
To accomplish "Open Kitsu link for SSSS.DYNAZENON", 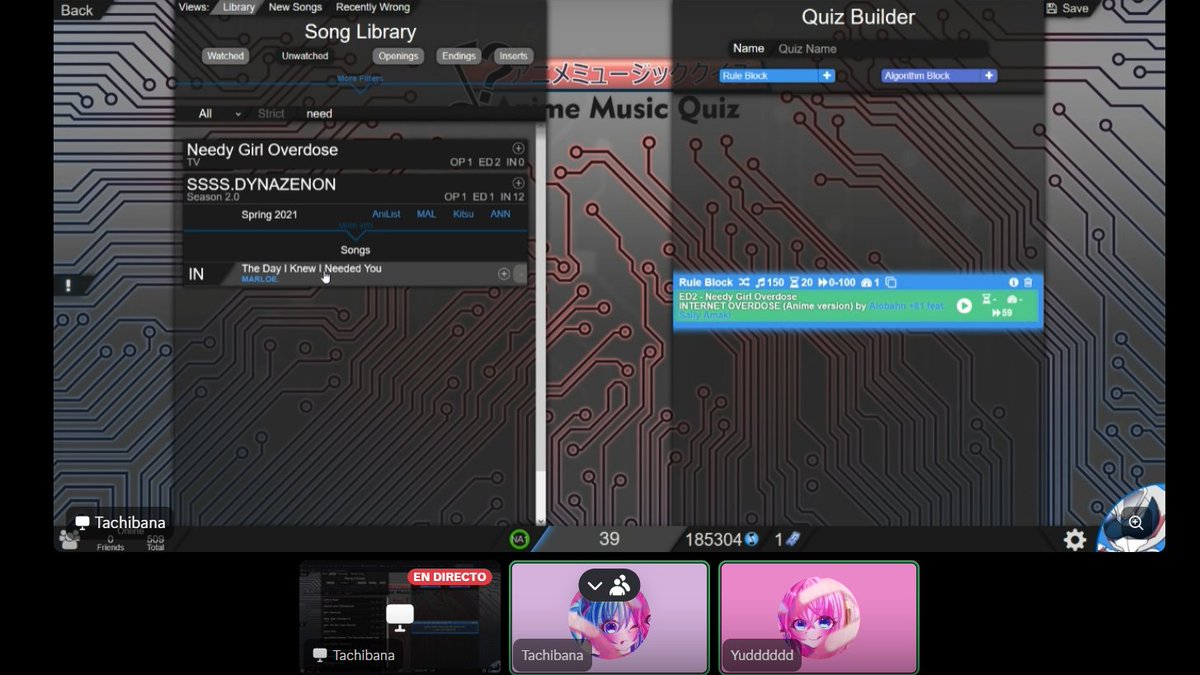I will click(463, 215).
